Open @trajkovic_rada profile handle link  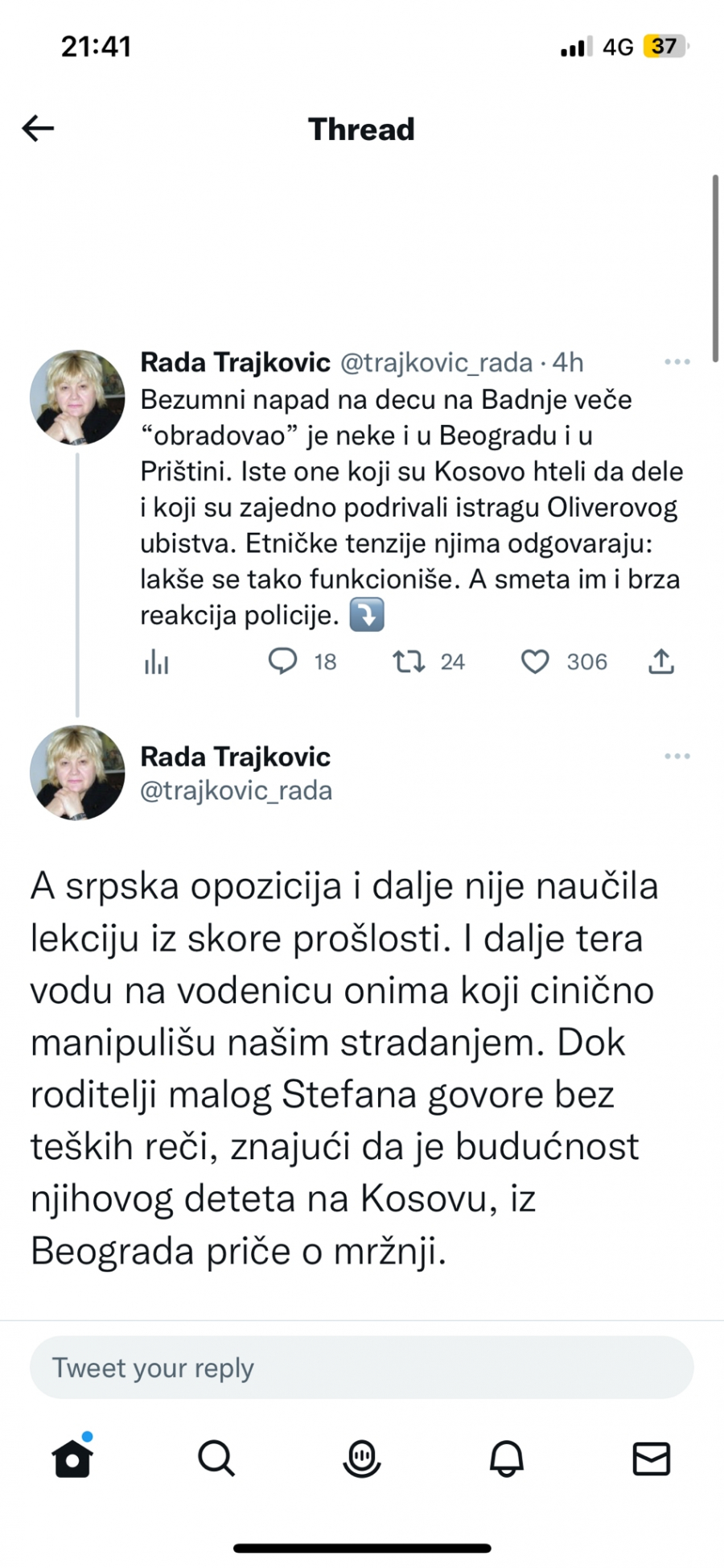[437, 362]
